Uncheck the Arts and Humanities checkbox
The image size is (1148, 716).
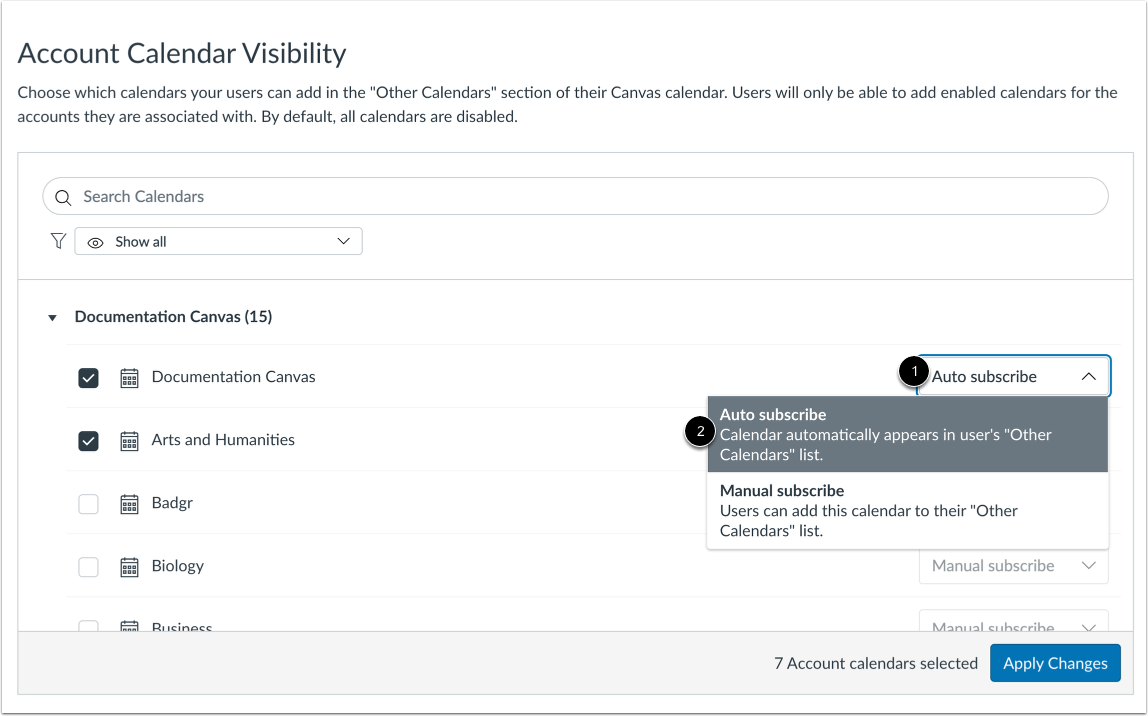point(88,440)
